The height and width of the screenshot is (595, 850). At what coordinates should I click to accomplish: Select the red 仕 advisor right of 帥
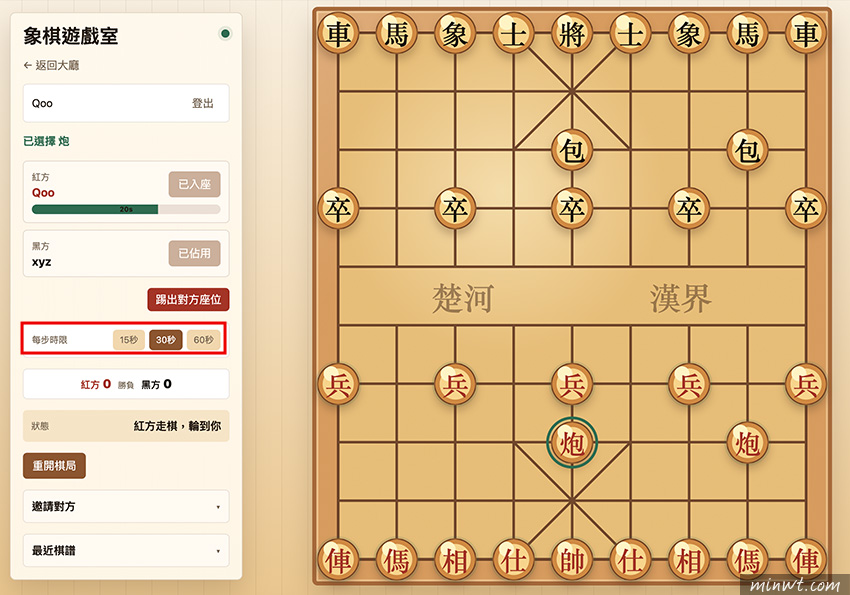tap(630, 560)
